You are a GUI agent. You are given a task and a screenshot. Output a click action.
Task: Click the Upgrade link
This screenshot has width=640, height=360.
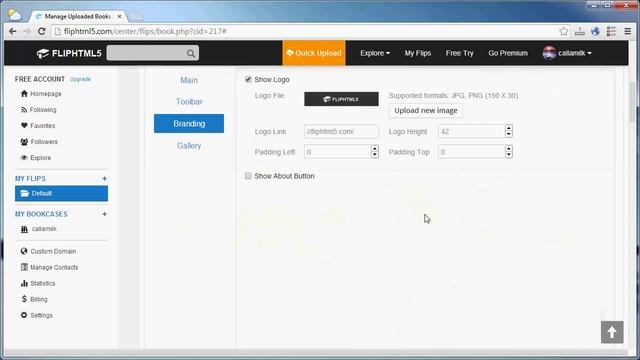[80, 79]
